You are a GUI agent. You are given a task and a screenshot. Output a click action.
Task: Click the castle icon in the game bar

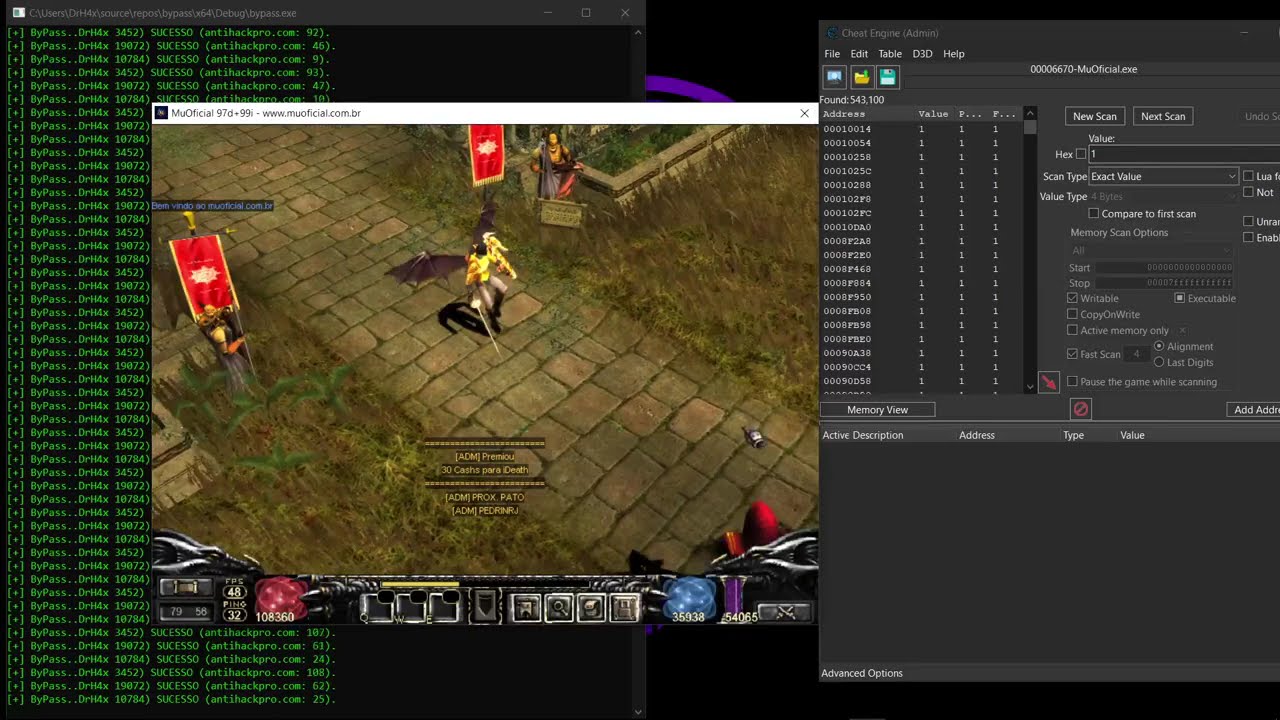click(x=526, y=607)
